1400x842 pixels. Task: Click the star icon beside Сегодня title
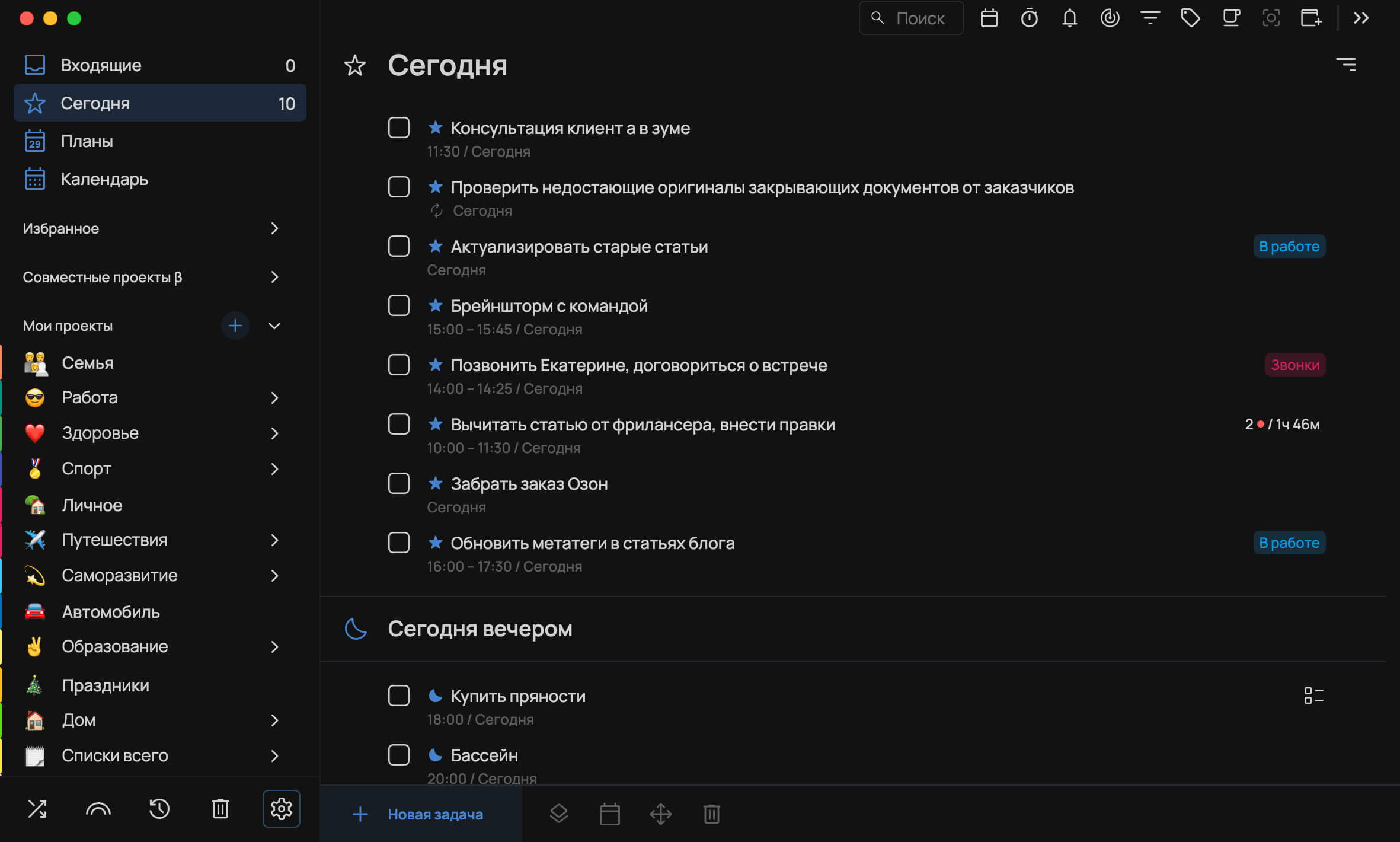point(354,65)
